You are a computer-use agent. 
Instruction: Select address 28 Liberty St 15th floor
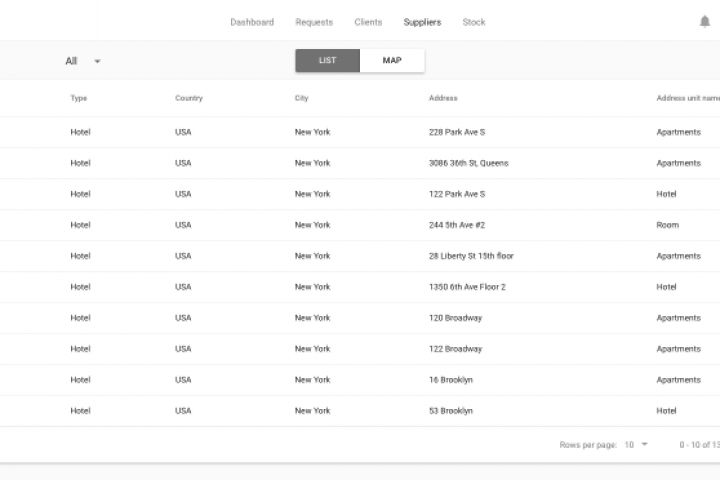pyautogui.click(x=471, y=256)
